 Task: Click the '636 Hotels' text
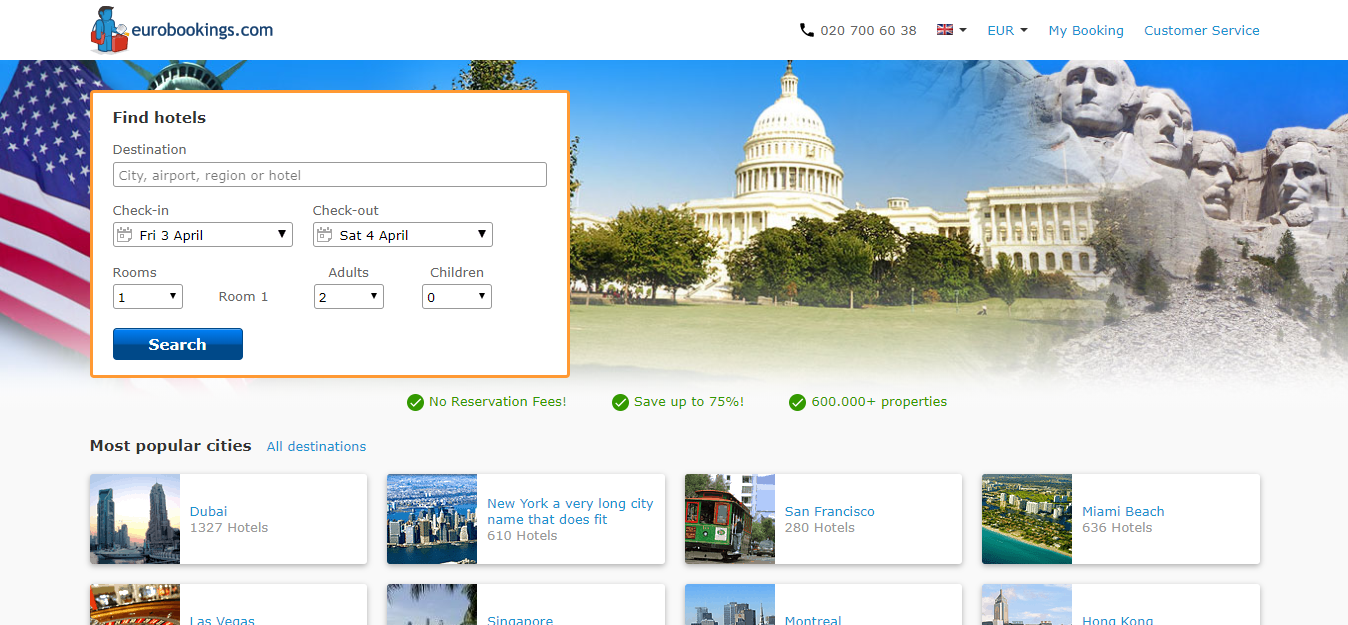(x=1117, y=527)
